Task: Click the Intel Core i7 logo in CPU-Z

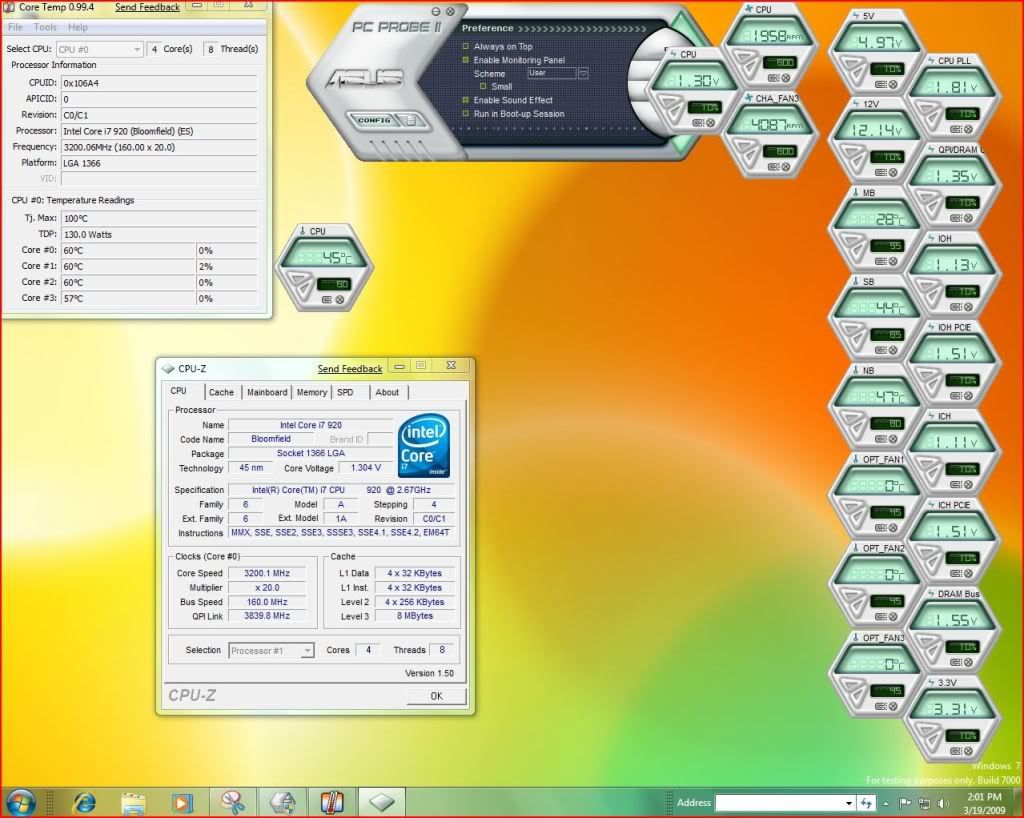Action: [423, 446]
